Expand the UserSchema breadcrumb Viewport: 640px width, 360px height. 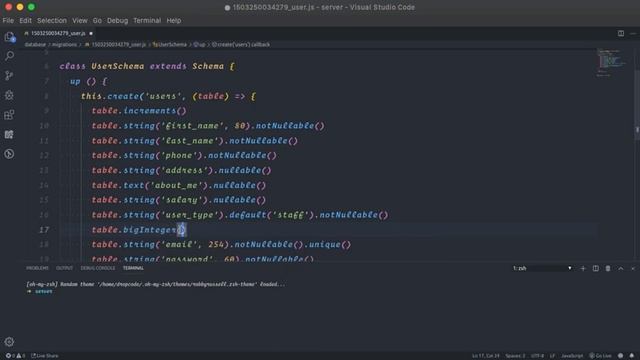170,44
